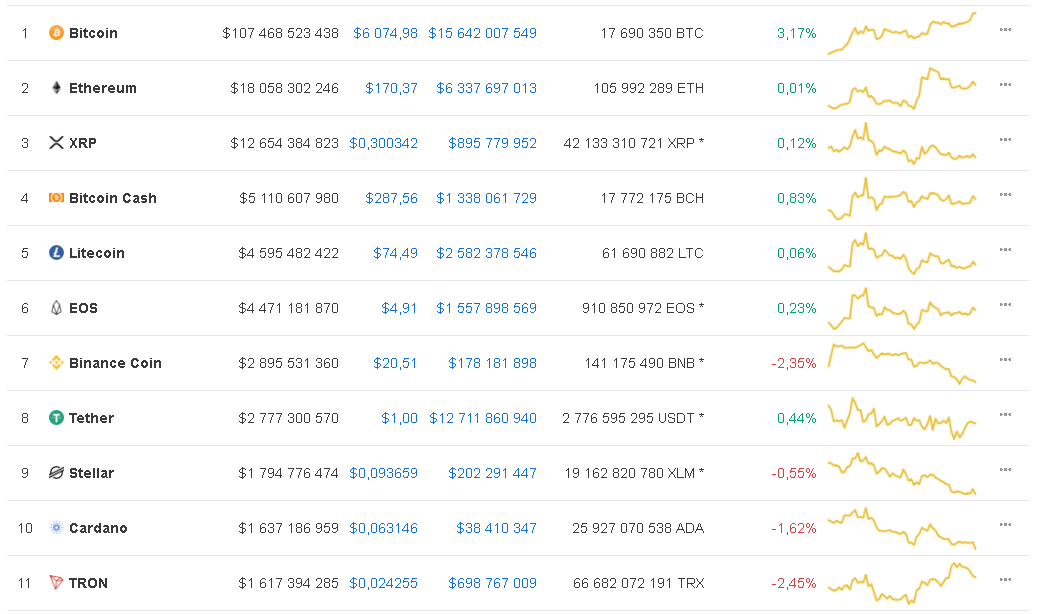This screenshot has width=1057, height=614.
Task: Click the EOS logo icon
Action: (56, 308)
